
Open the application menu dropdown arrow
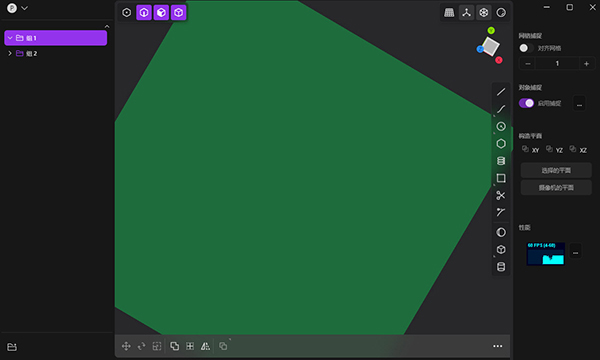pyautogui.click(x=24, y=8)
